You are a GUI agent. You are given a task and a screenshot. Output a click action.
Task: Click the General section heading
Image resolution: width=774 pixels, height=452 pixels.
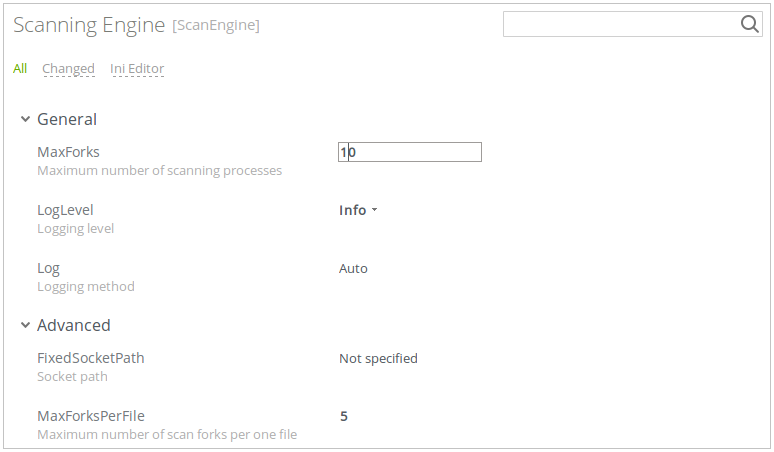coord(67,120)
